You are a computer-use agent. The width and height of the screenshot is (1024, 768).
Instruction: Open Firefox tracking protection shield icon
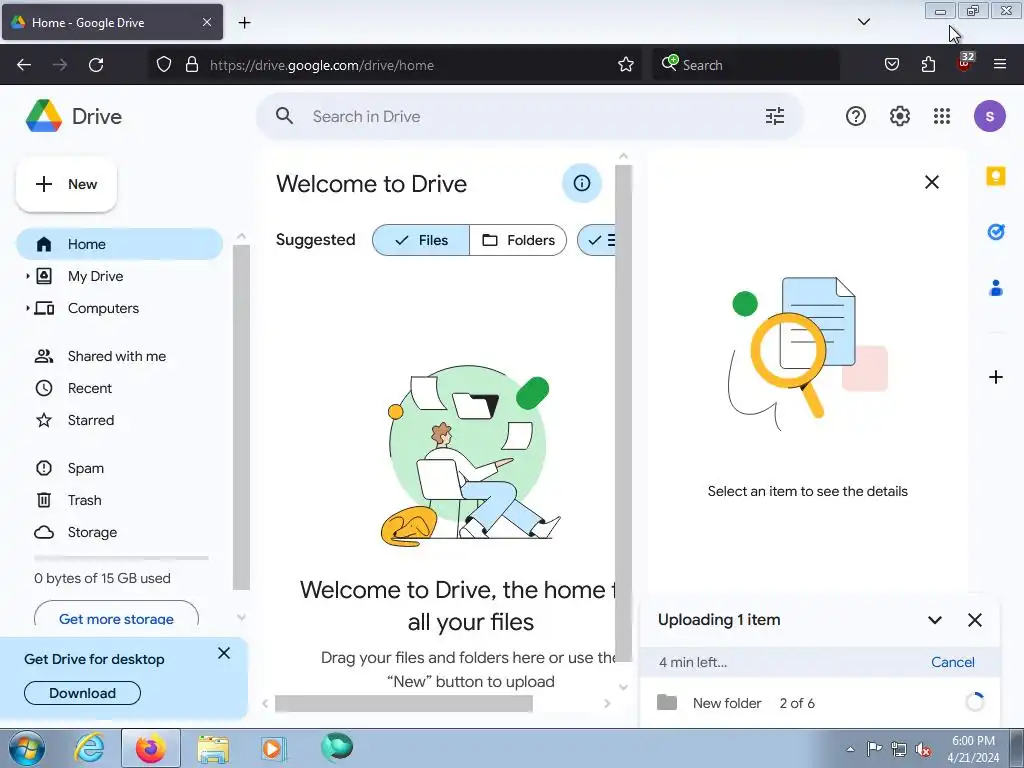(x=164, y=65)
